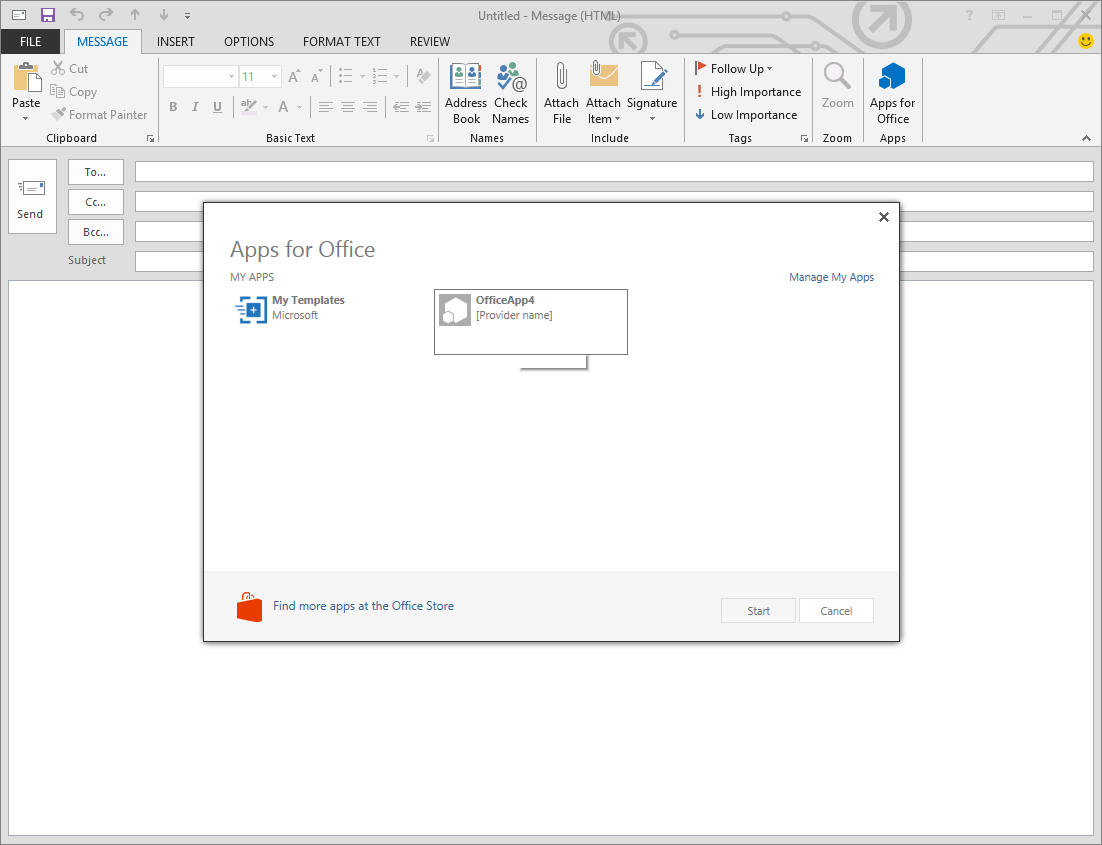Insert a Signature
Image resolution: width=1102 pixels, height=845 pixels.
pos(652,92)
